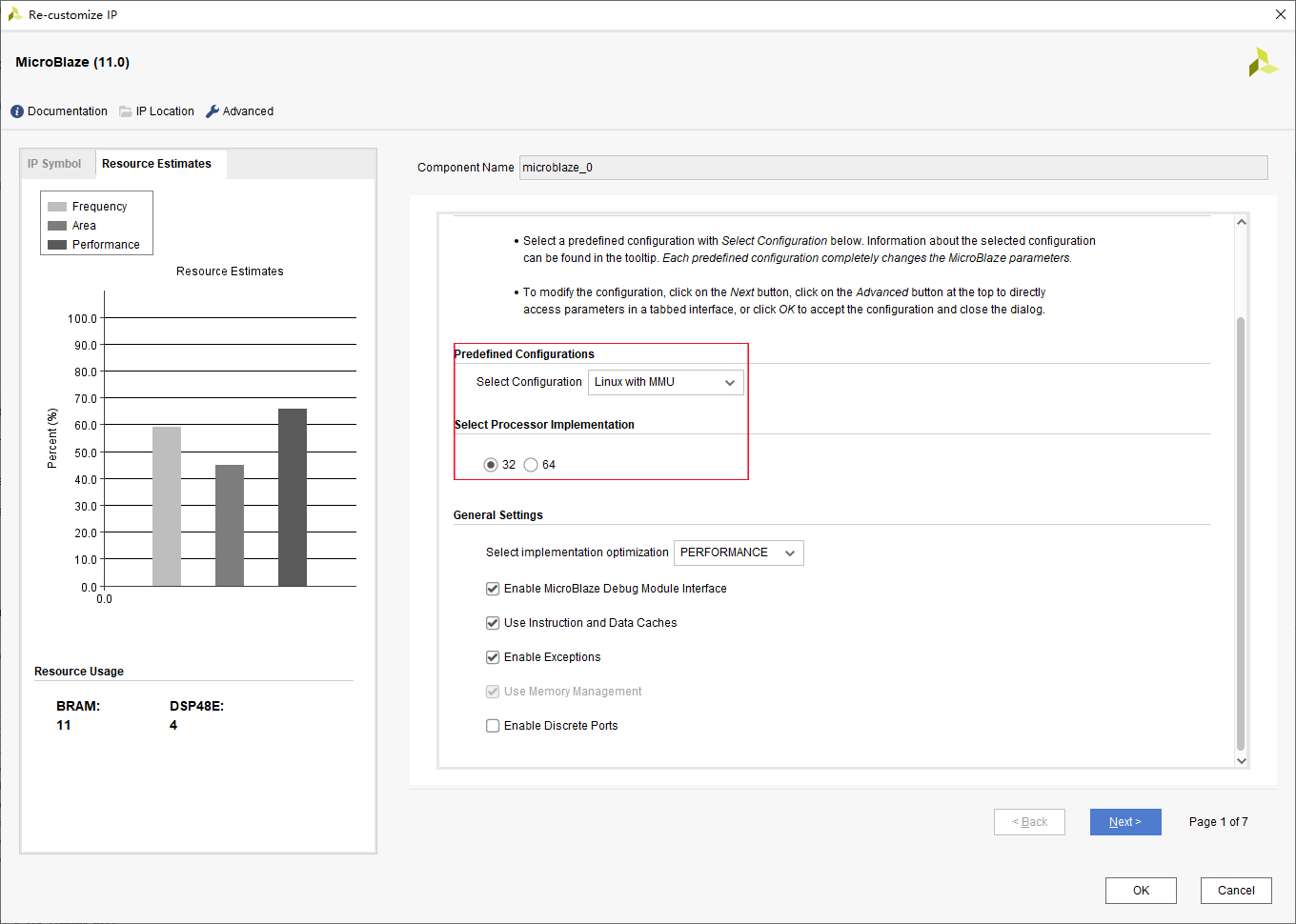
Task: Click the 'Resource Usage' heading
Action: tap(79, 672)
